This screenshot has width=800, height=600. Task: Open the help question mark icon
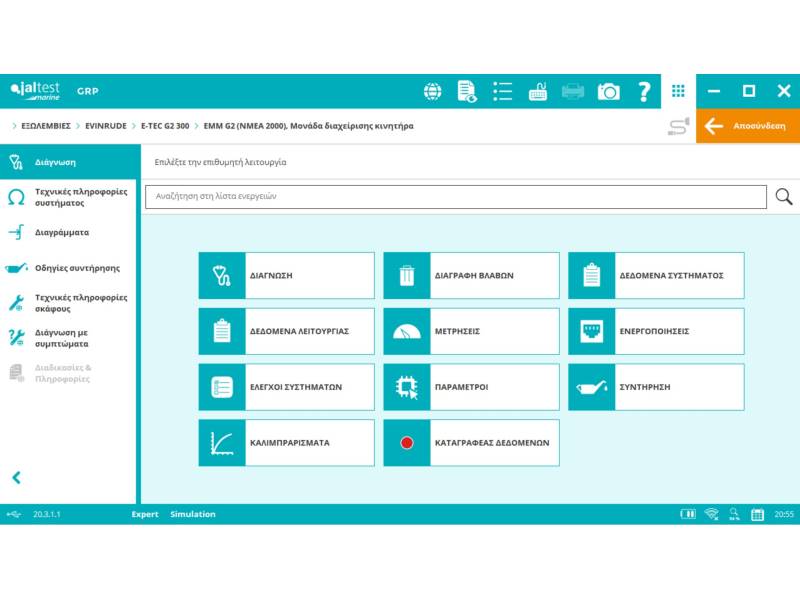coord(644,91)
